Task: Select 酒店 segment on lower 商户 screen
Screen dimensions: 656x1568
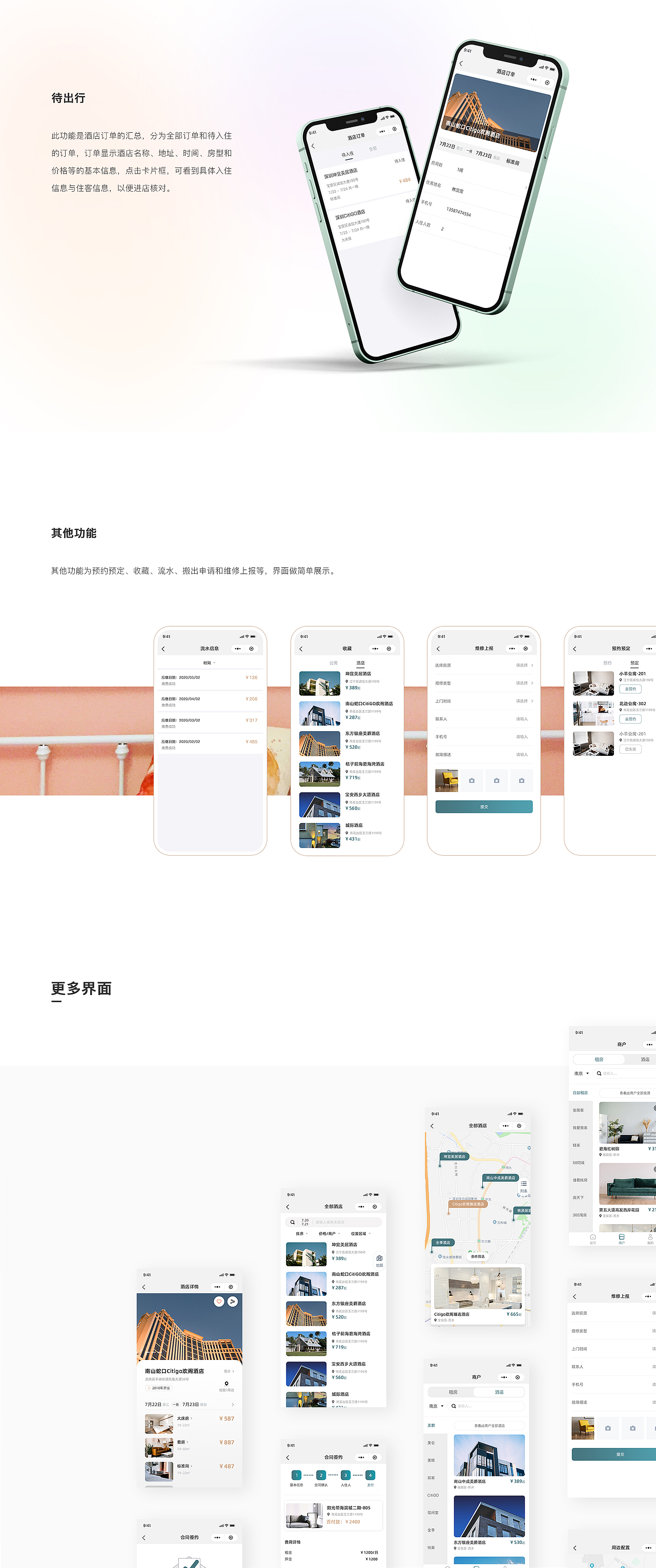Action: click(x=499, y=1392)
